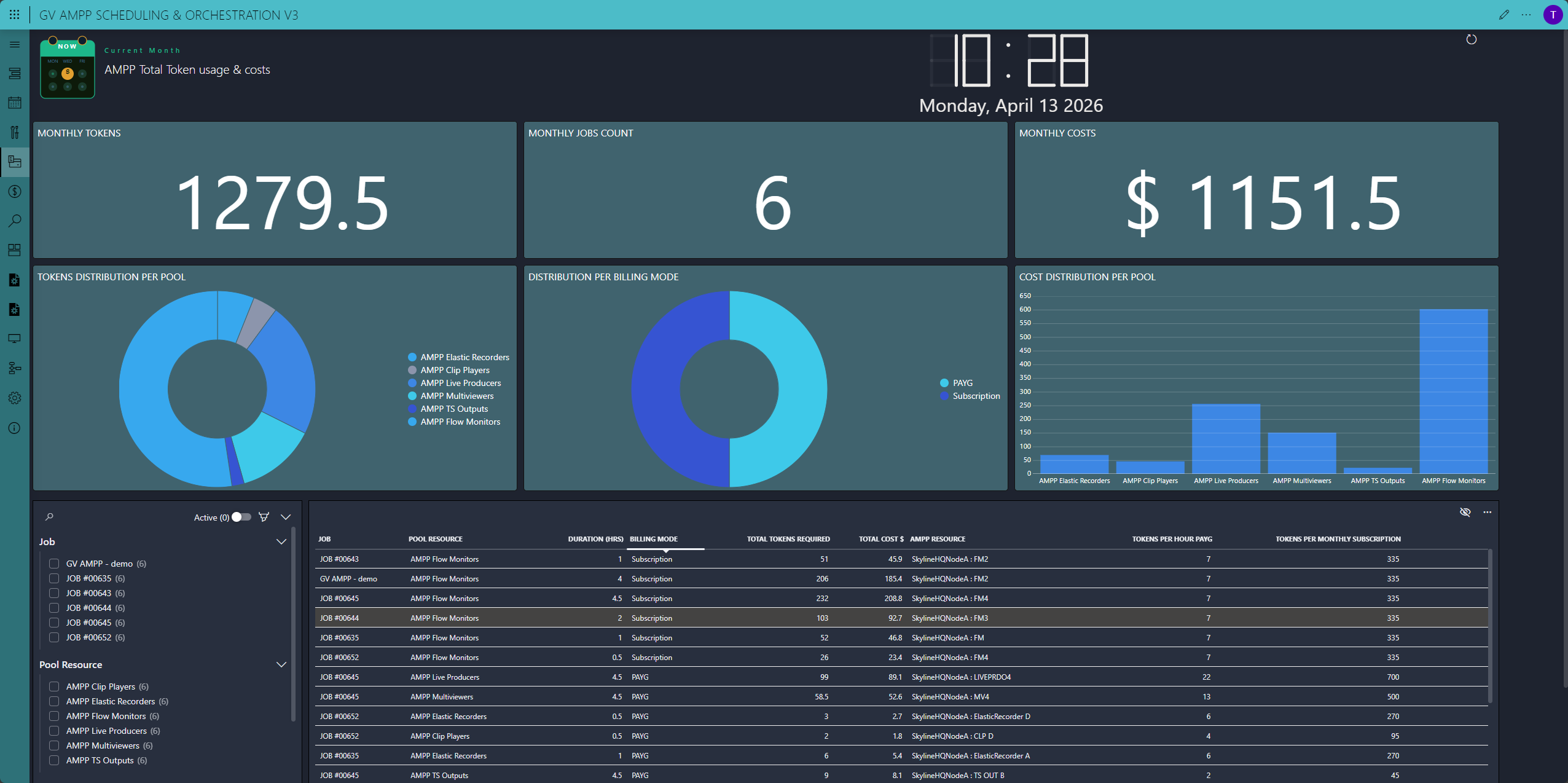Toggle the Active (0) filter switch

241,517
